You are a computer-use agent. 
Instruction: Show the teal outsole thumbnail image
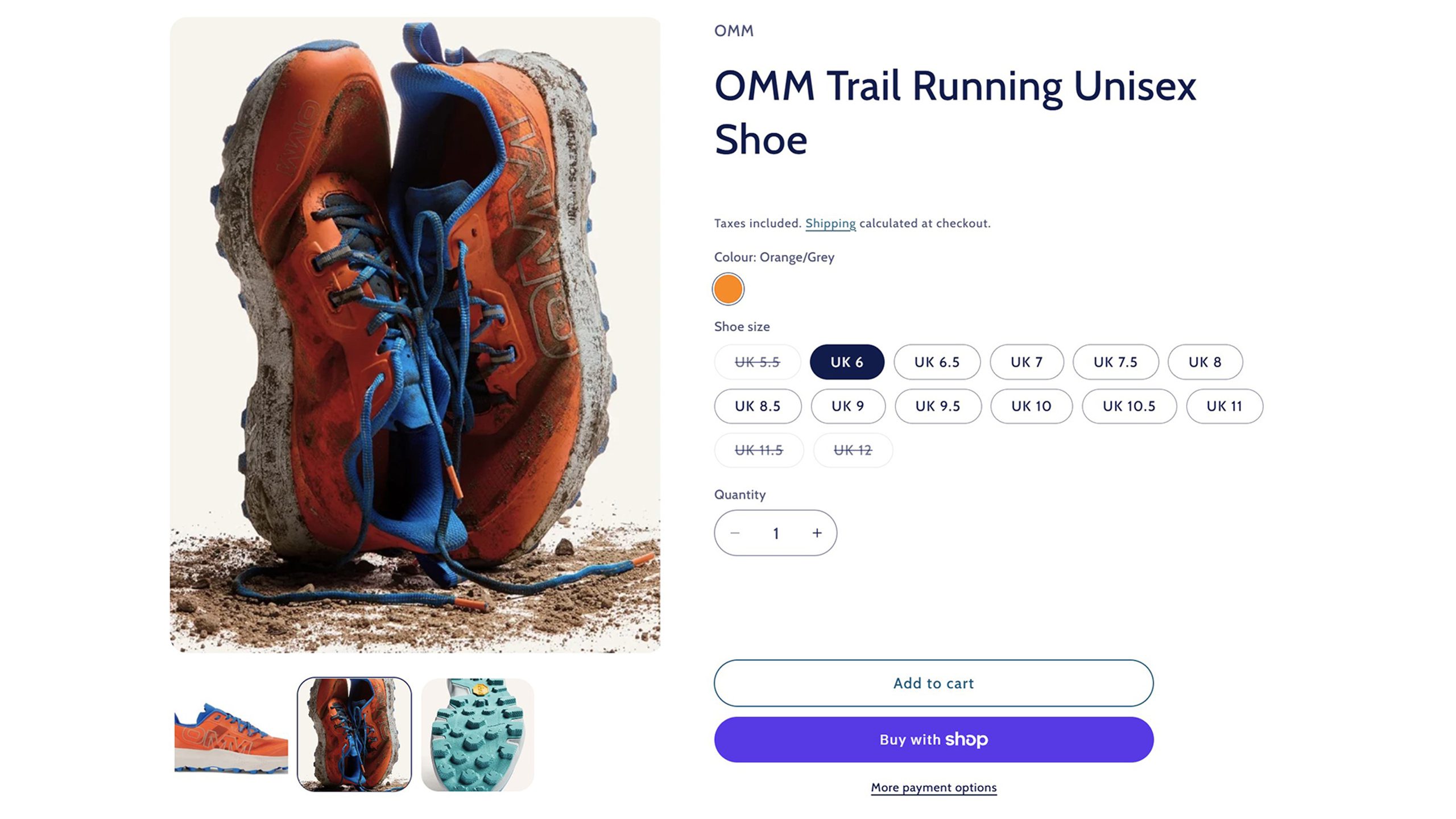click(x=477, y=734)
